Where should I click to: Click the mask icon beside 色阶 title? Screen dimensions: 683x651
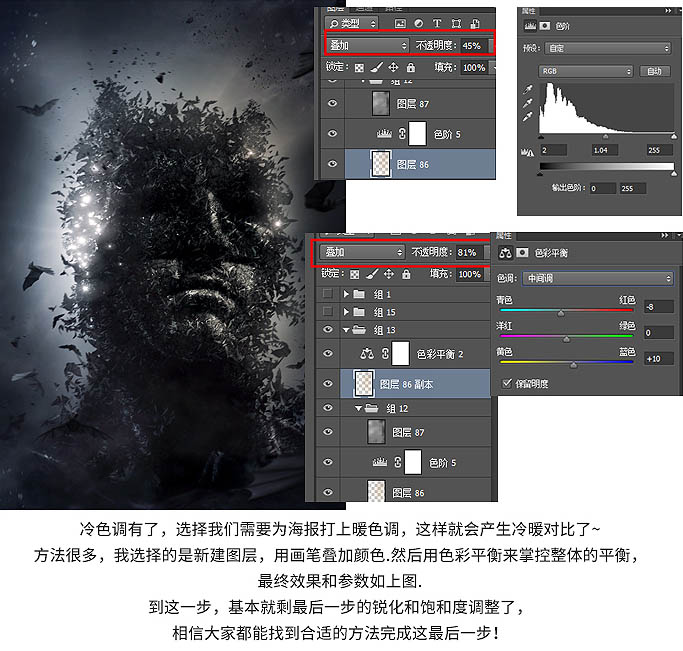click(544, 26)
